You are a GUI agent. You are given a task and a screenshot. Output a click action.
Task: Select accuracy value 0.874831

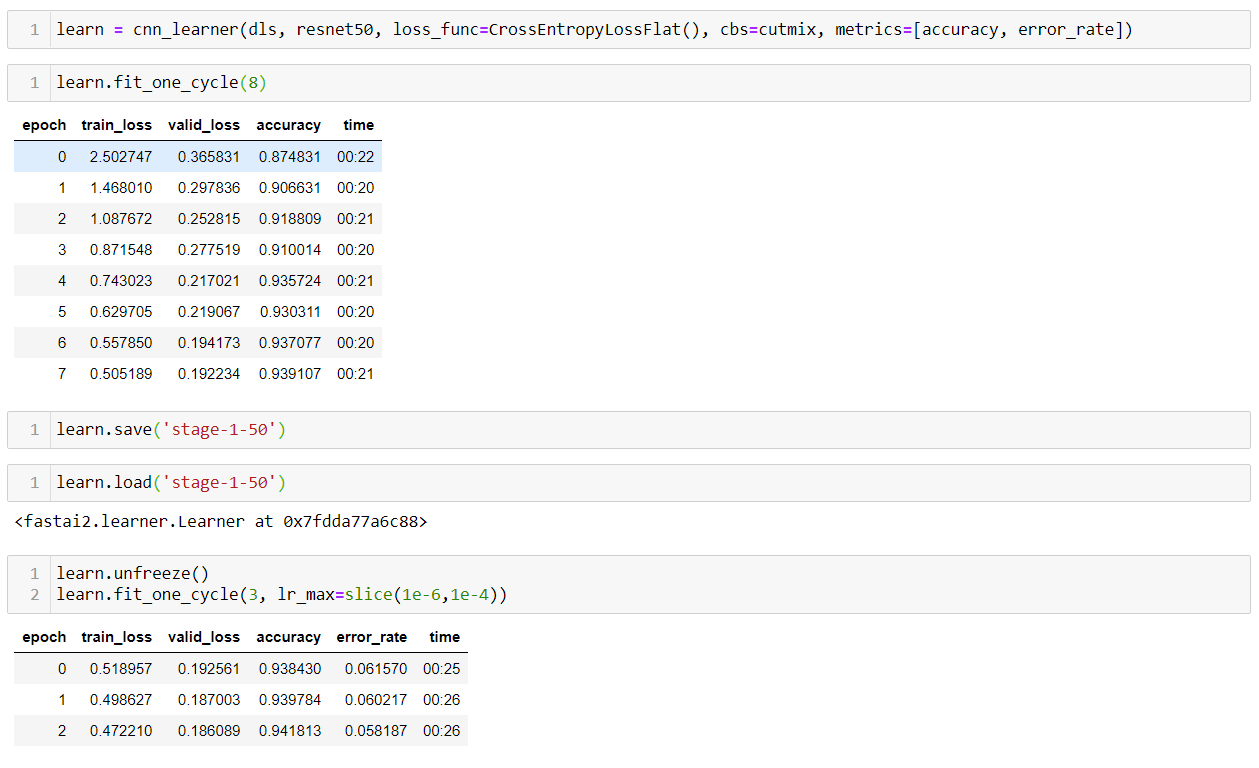click(x=290, y=157)
